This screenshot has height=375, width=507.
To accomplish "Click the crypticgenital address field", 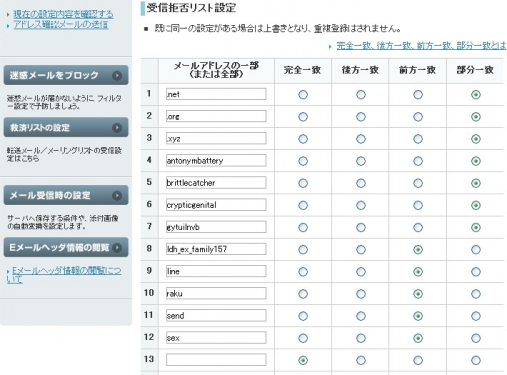I will point(216,205).
